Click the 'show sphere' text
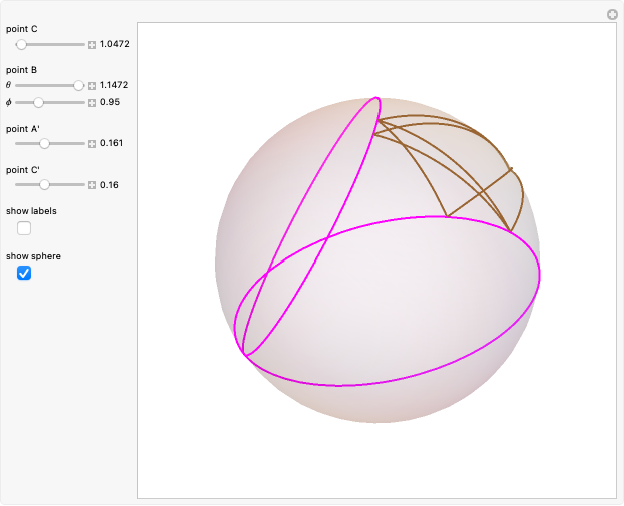 tap(33, 256)
